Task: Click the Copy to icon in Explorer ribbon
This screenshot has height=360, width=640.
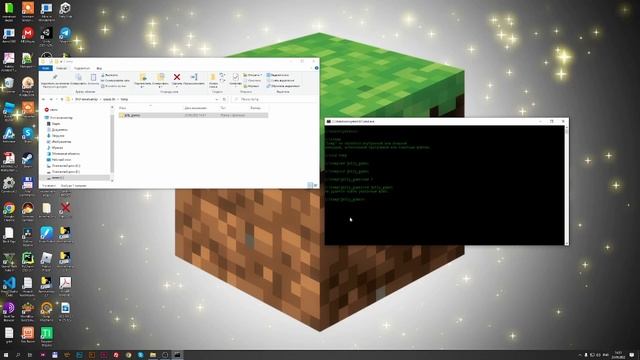Action: click(160, 77)
